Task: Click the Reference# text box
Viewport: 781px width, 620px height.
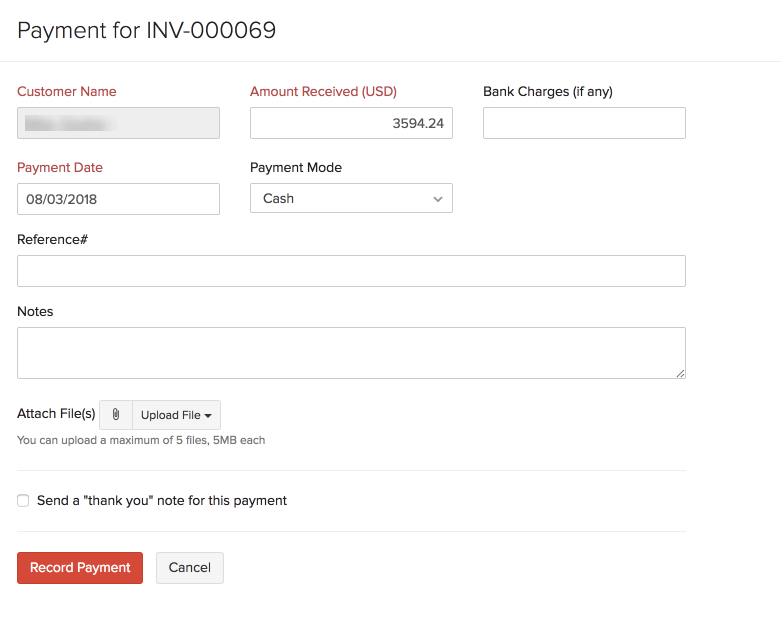Action: tap(351, 271)
